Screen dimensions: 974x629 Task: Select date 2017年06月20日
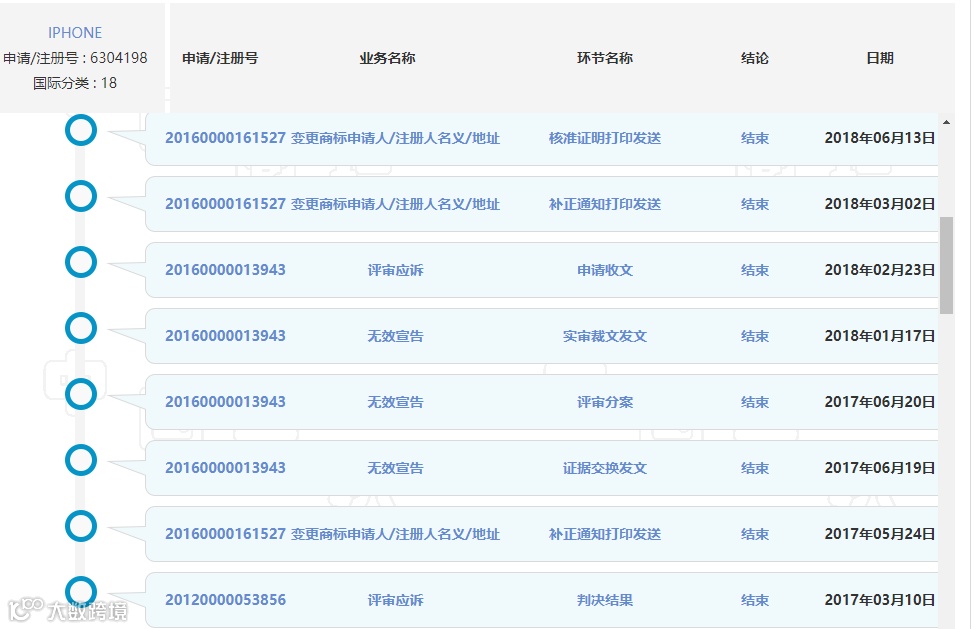click(880, 402)
